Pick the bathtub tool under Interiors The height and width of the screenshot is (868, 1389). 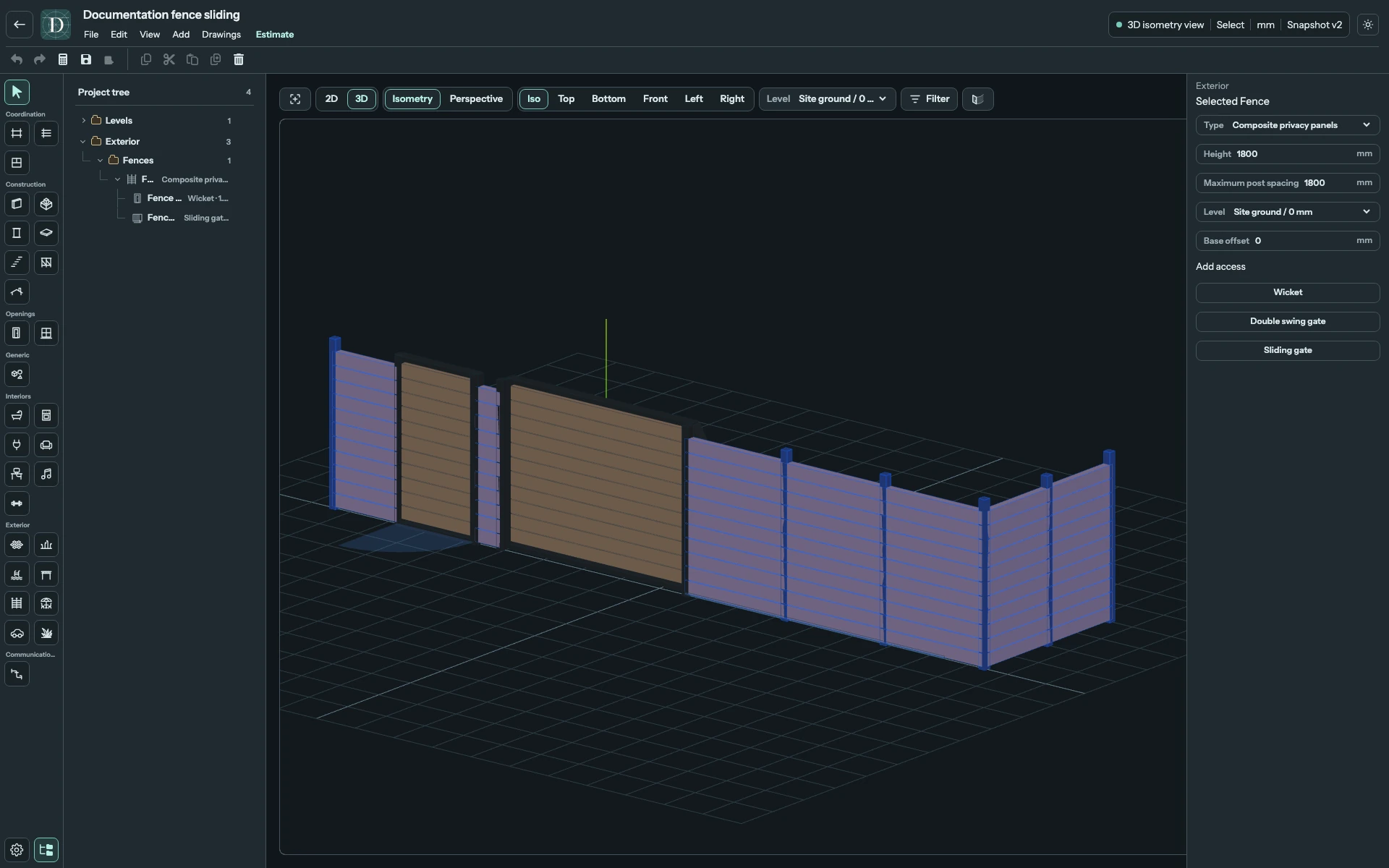coord(17,416)
